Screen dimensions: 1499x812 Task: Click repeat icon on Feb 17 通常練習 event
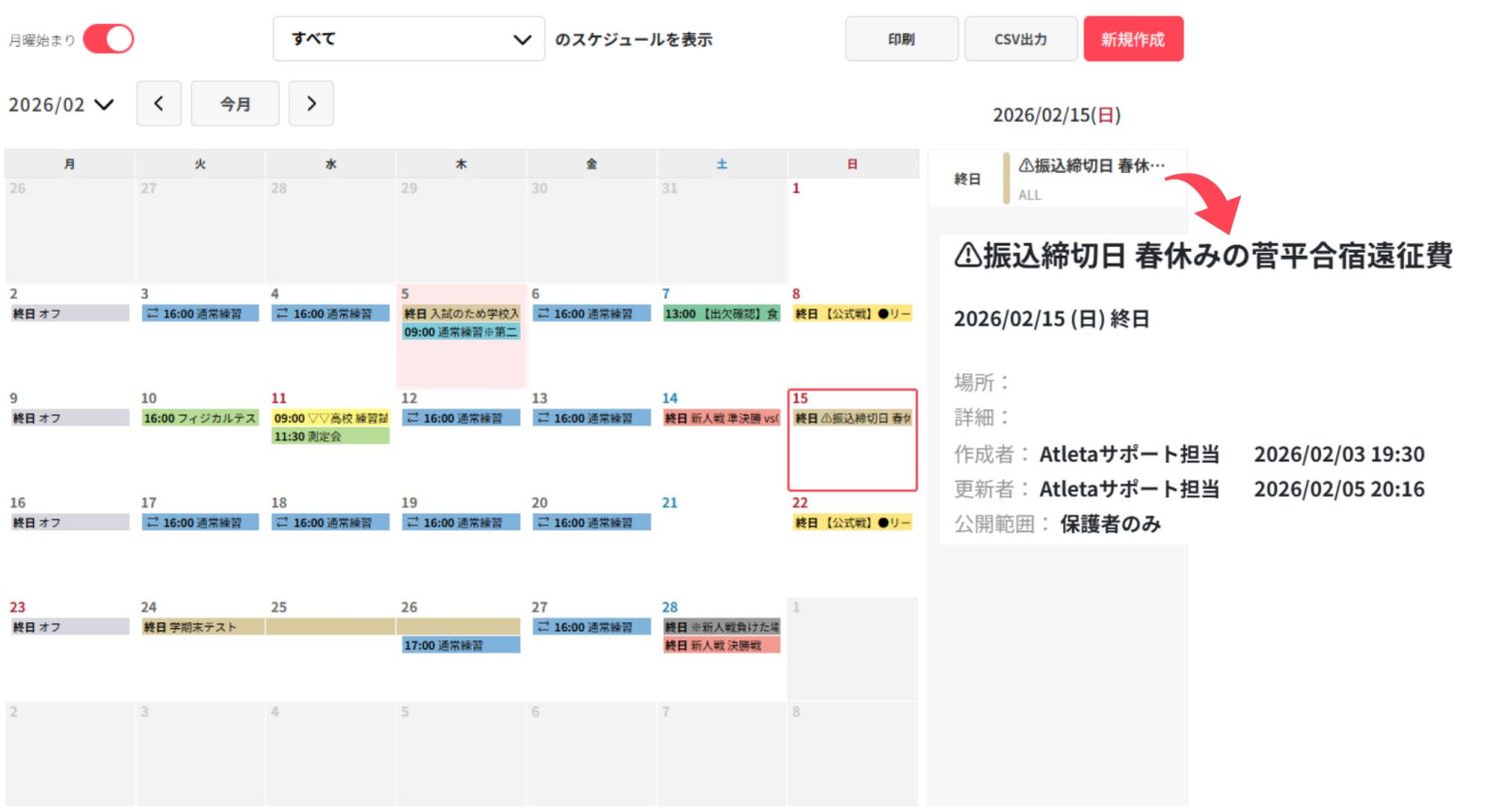[x=152, y=522]
